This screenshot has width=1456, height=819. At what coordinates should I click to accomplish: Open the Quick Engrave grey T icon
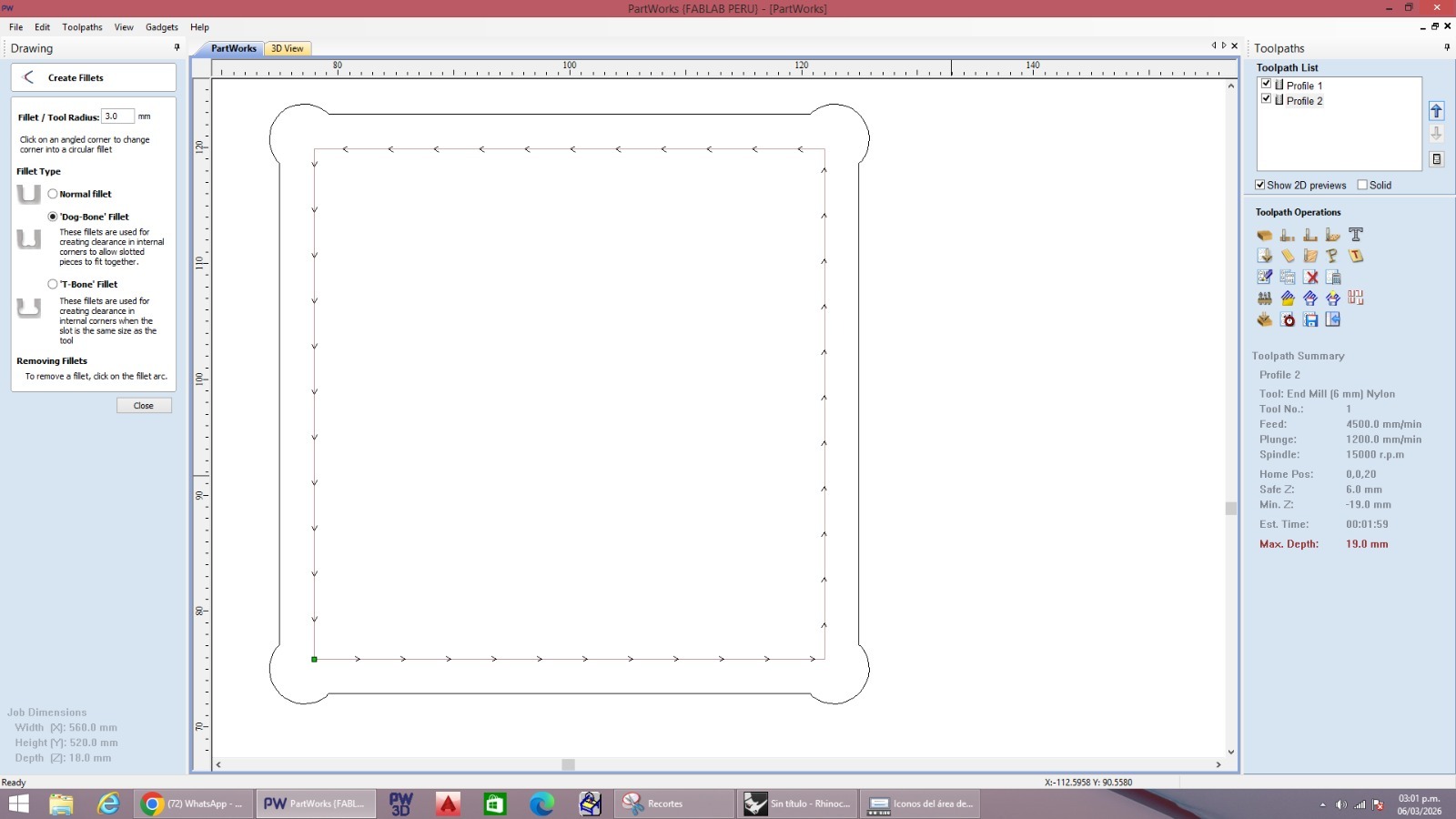click(1356, 235)
